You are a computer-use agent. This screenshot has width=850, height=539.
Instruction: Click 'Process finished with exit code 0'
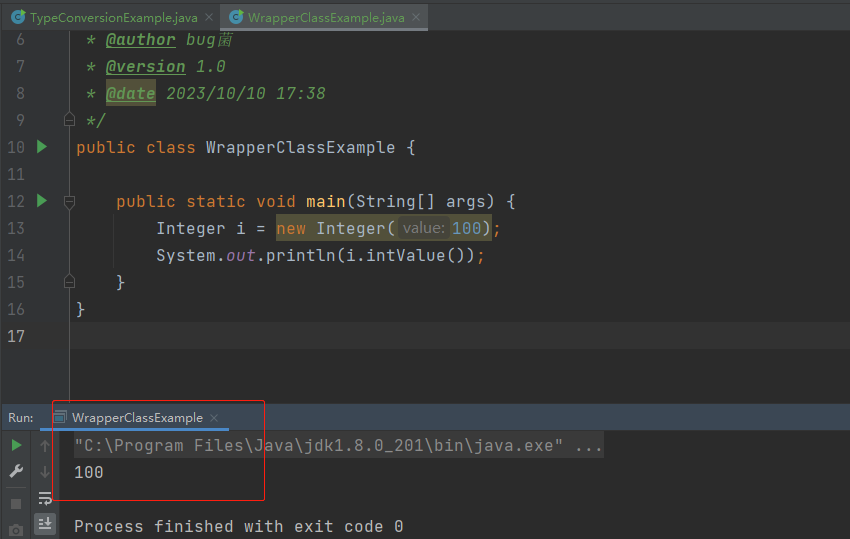pos(239,526)
